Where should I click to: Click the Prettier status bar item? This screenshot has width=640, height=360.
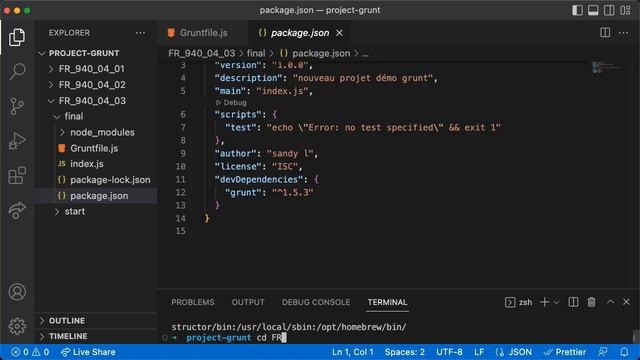(565, 352)
